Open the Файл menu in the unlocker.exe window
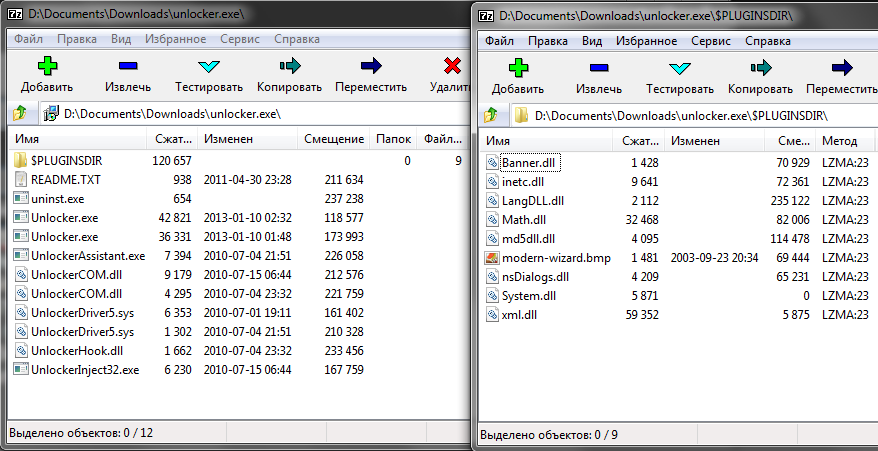 [x=29, y=39]
